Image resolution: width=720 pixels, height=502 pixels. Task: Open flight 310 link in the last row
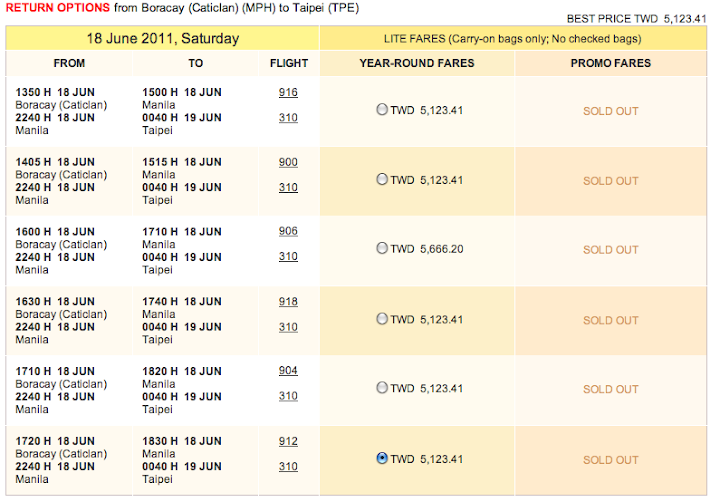click(288, 467)
